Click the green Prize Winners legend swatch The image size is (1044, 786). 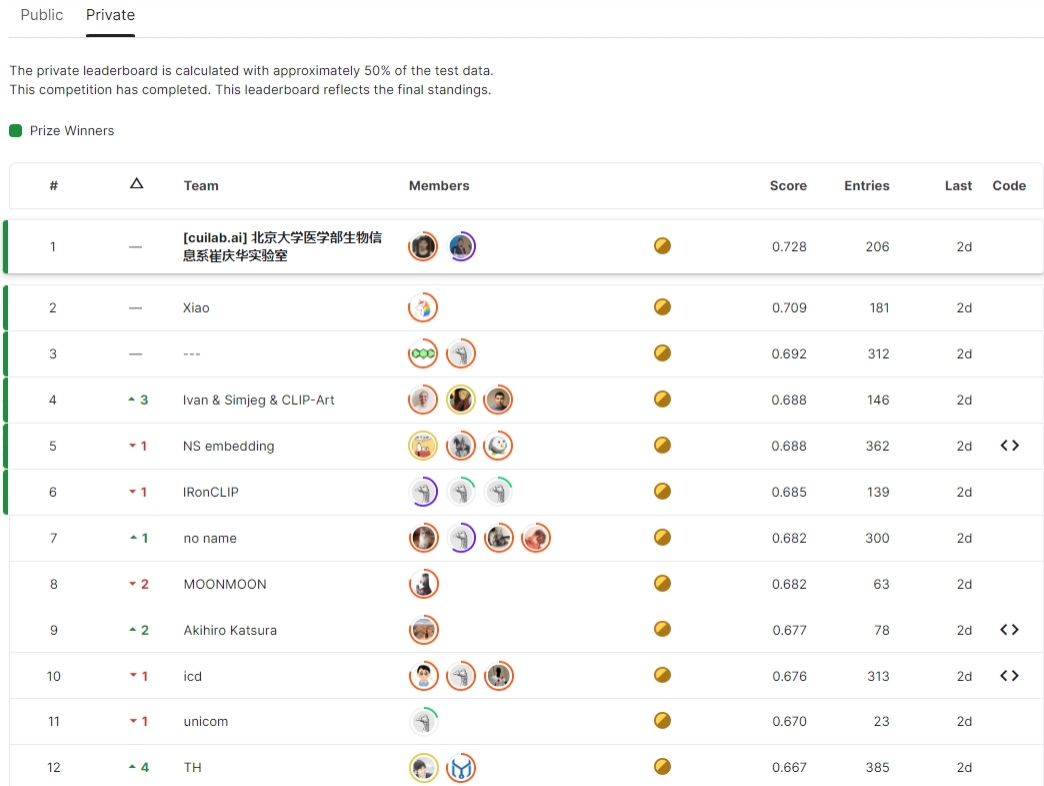pos(15,131)
